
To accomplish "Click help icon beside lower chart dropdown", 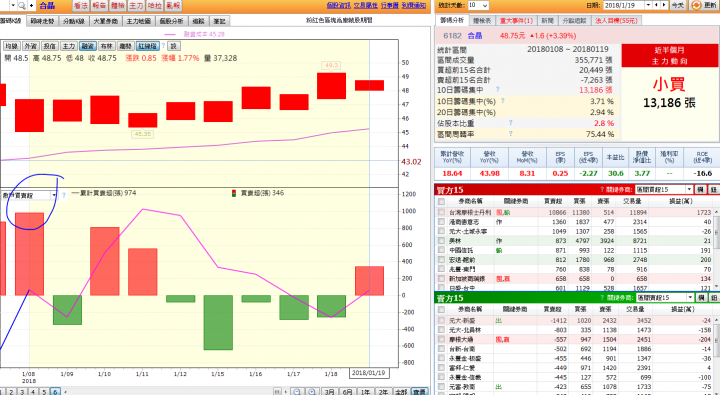I will [x=63, y=195].
